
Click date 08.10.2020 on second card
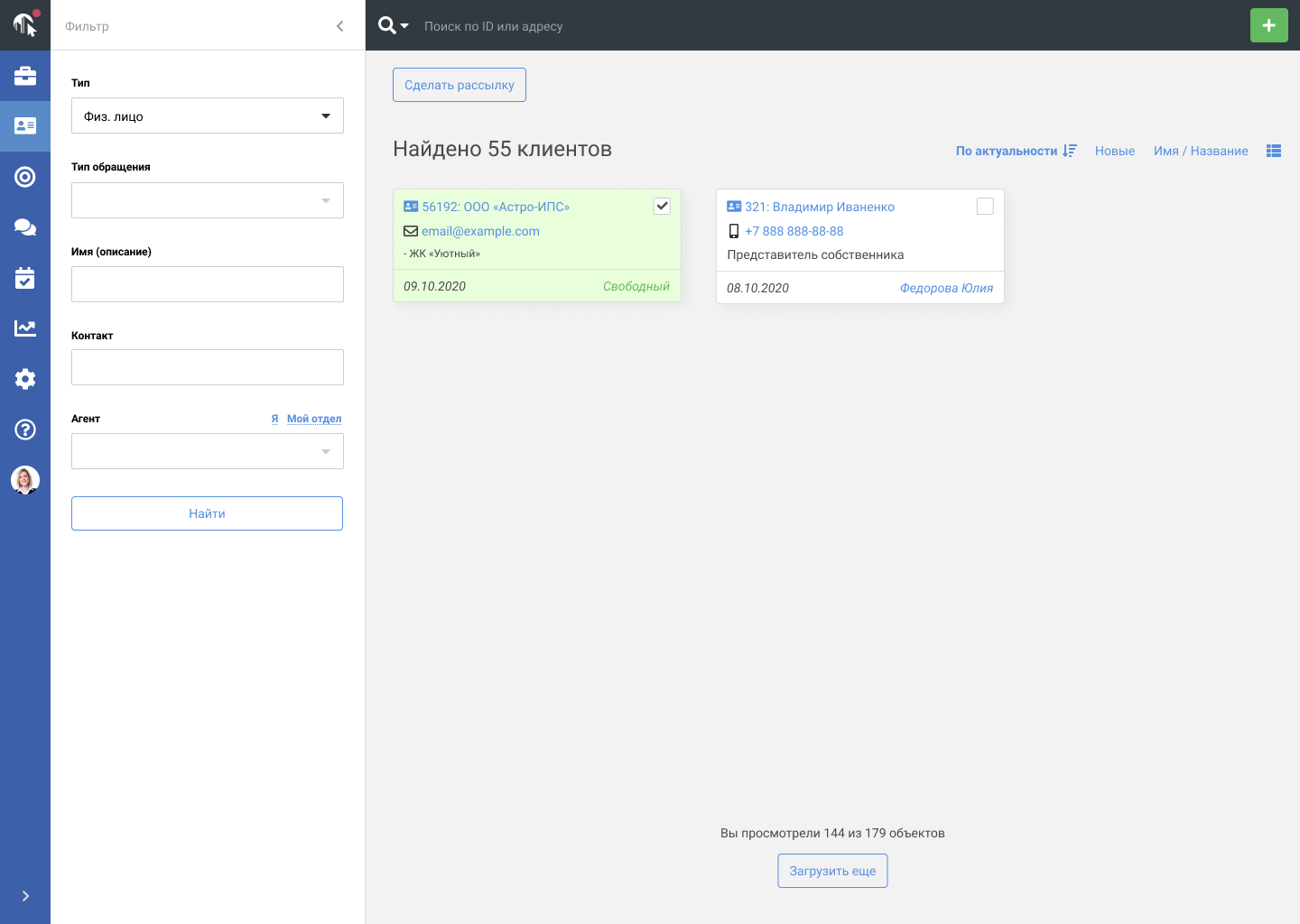758,288
